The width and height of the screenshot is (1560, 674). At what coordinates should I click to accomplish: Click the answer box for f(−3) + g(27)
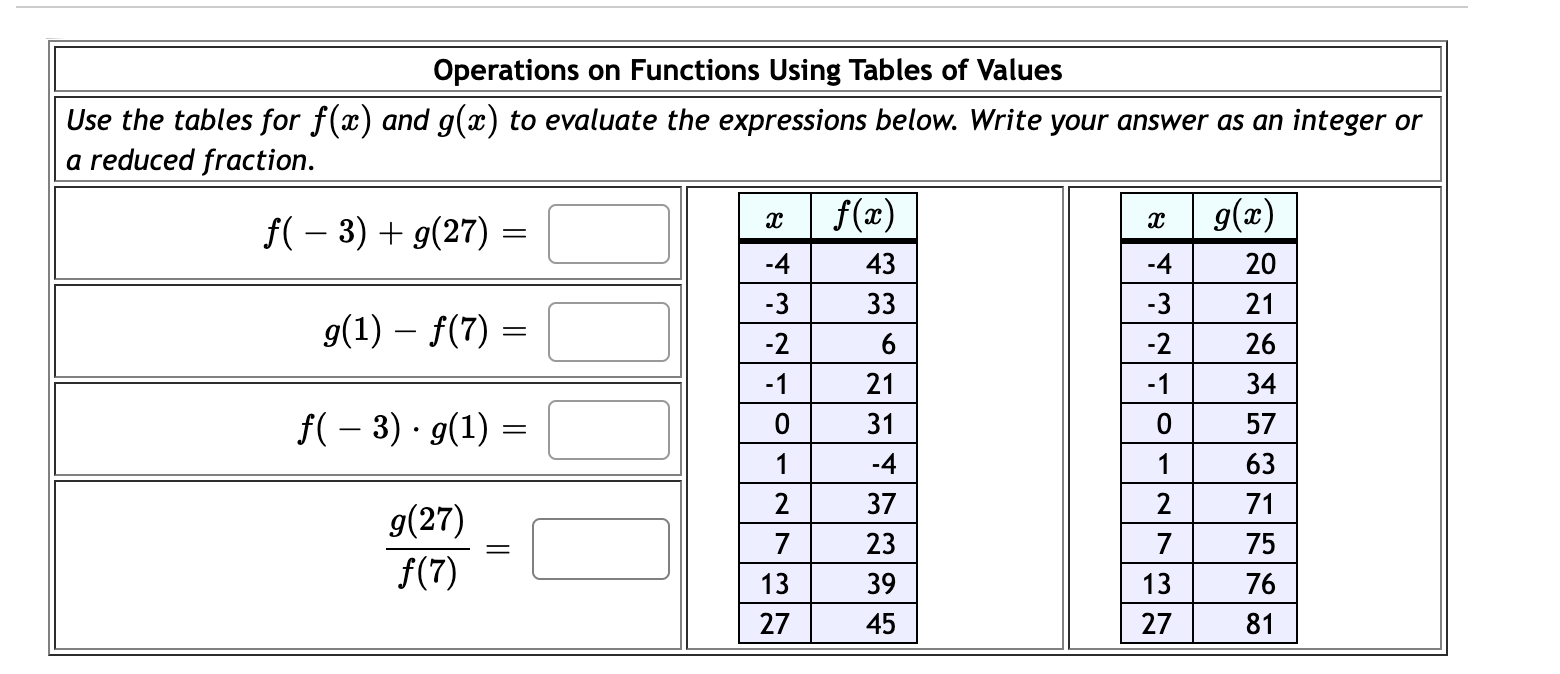(x=609, y=233)
